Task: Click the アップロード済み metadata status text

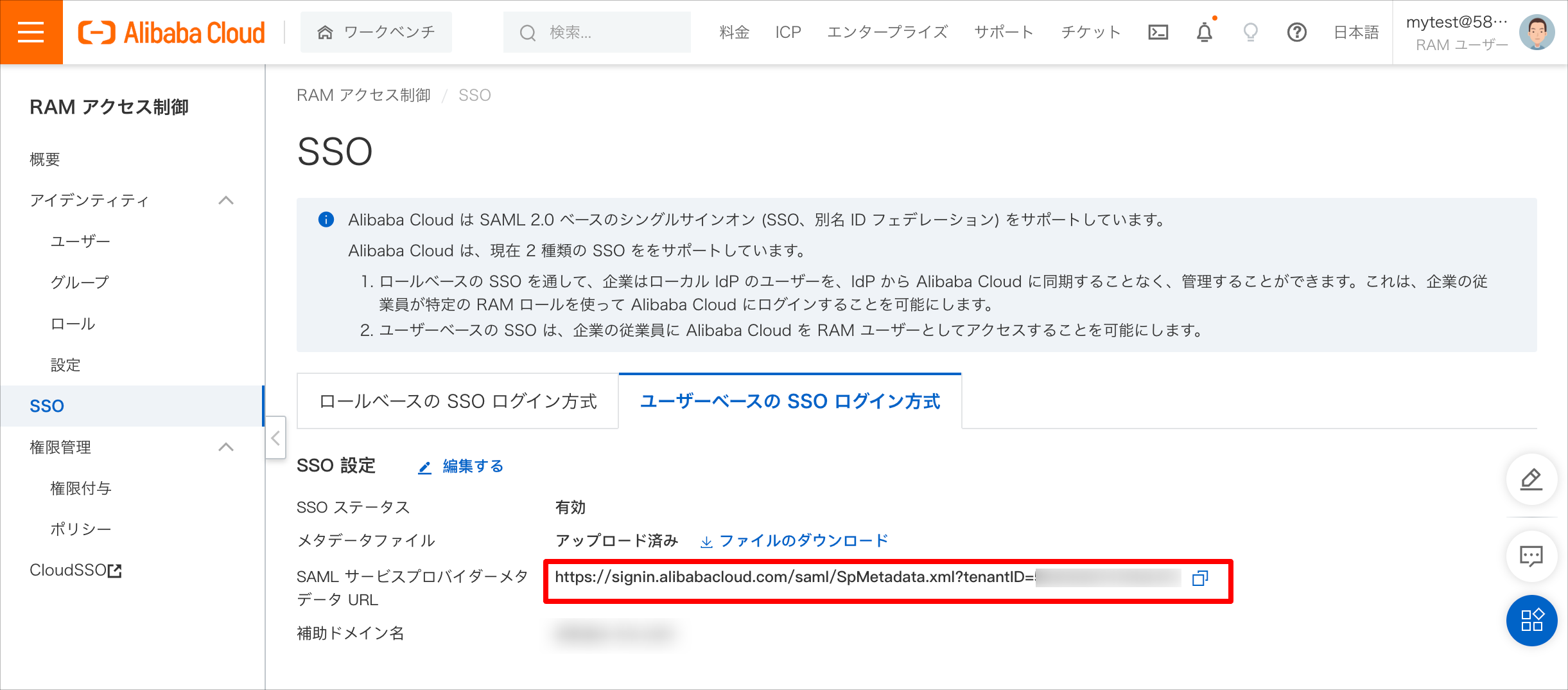Action: coord(616,541)
